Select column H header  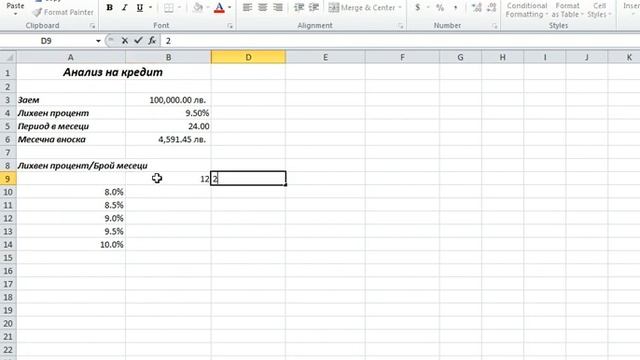pos(502,58)
